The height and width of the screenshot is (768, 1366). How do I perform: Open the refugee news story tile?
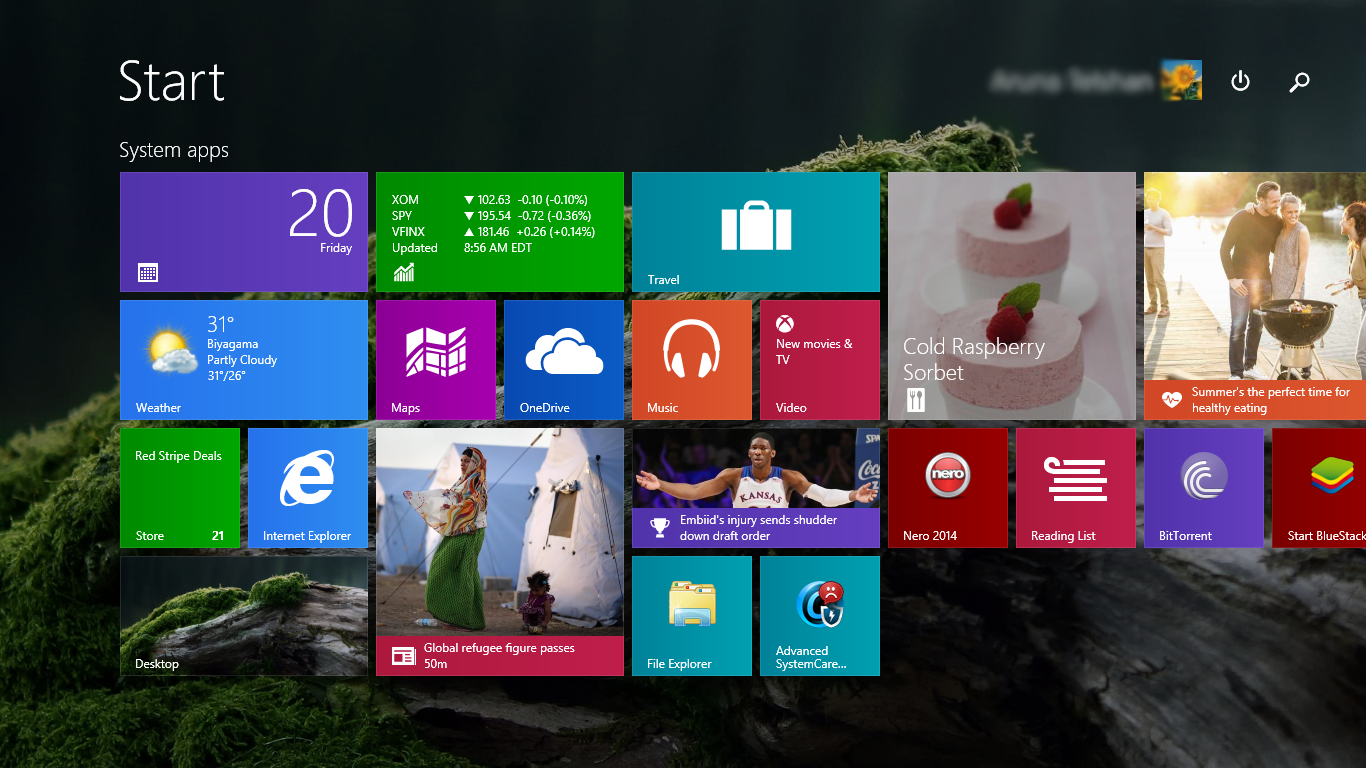coord(500,552)
